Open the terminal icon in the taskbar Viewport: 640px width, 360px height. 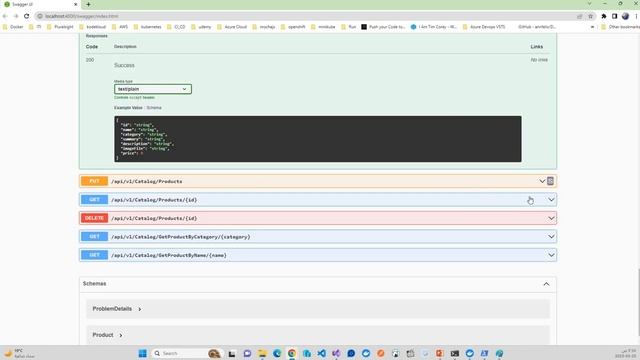(x=455, y=353)
